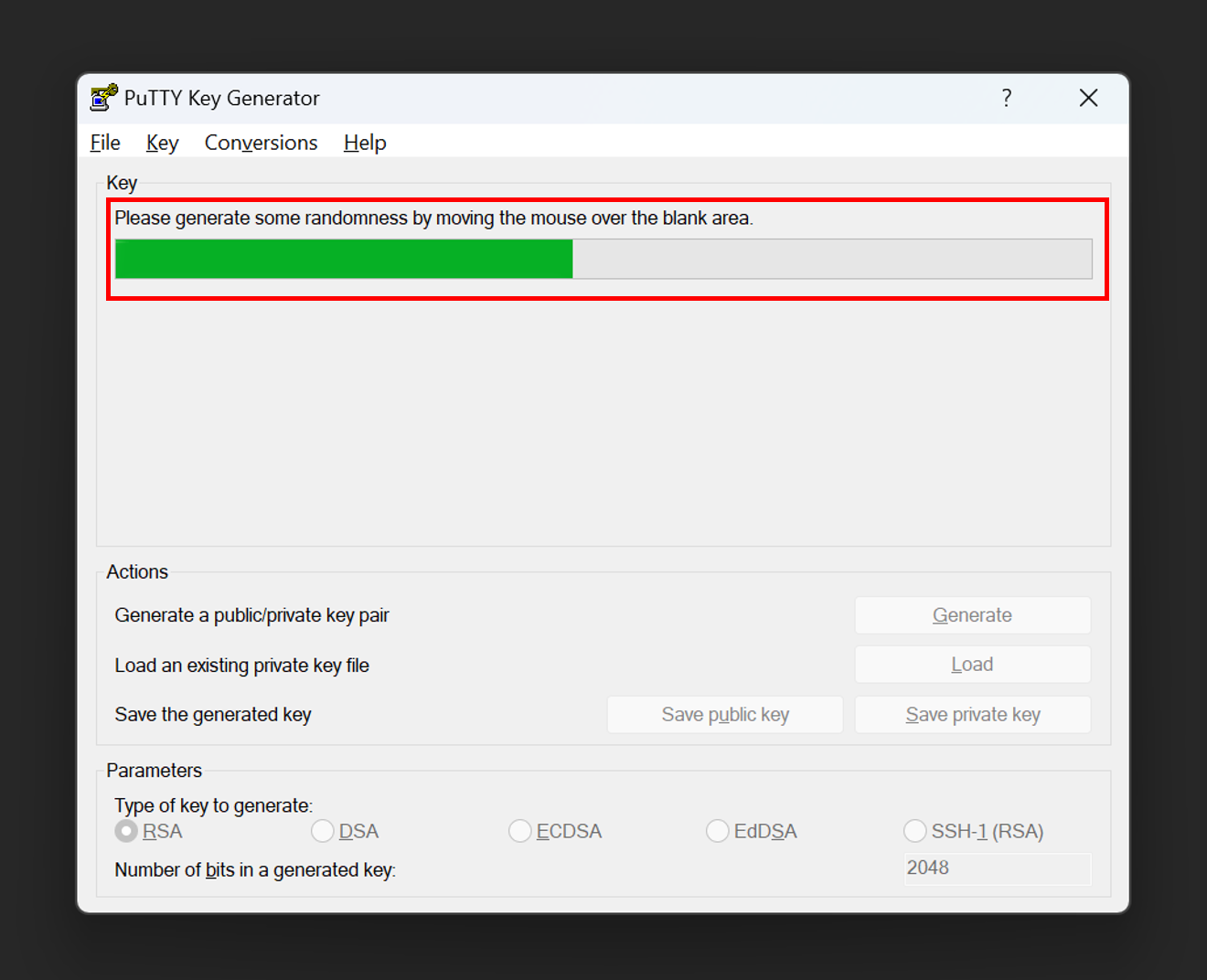Click the Generate button
This screenshot has width=1207, height=980.
972,615
